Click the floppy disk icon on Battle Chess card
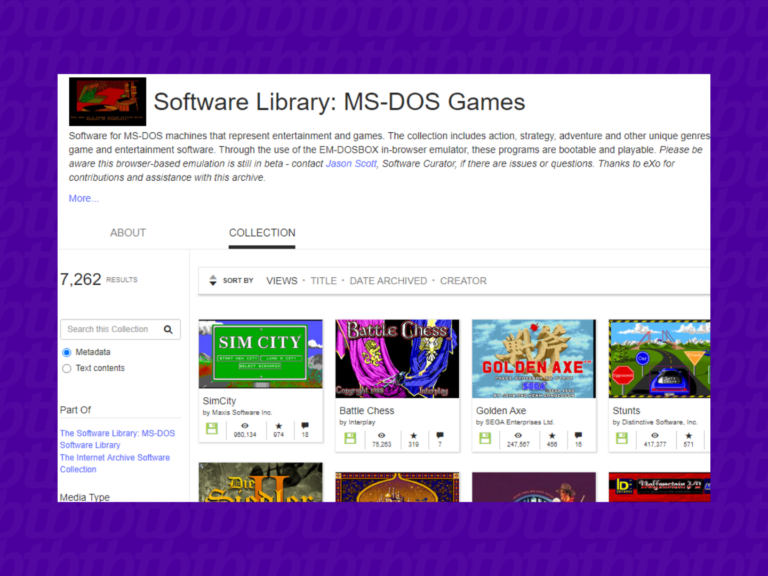Screen dimensions: 768x576 350,438
